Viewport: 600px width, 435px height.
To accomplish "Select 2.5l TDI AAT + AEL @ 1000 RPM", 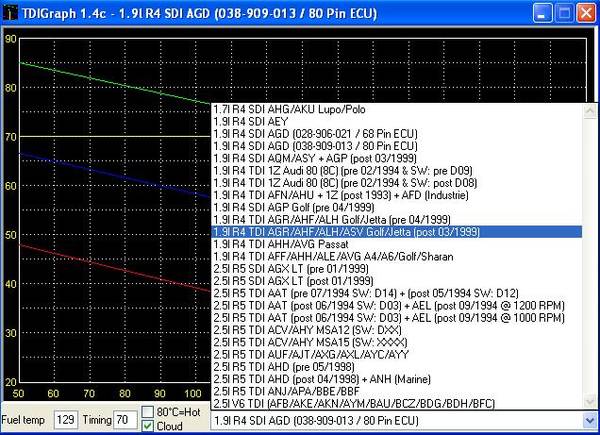I will coord(396,318).
